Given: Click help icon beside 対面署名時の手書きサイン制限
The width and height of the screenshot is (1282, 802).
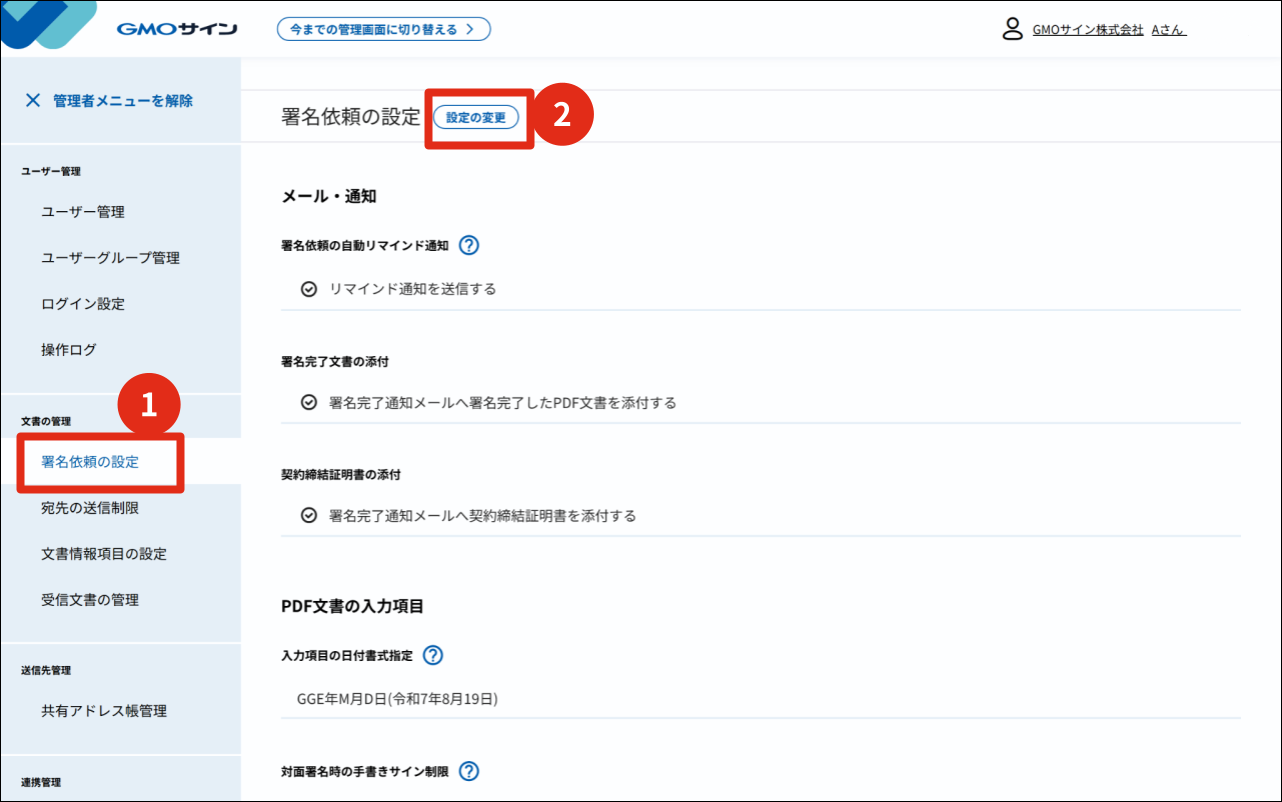Looking at the screenshot, I should click(x=469, y=772).
